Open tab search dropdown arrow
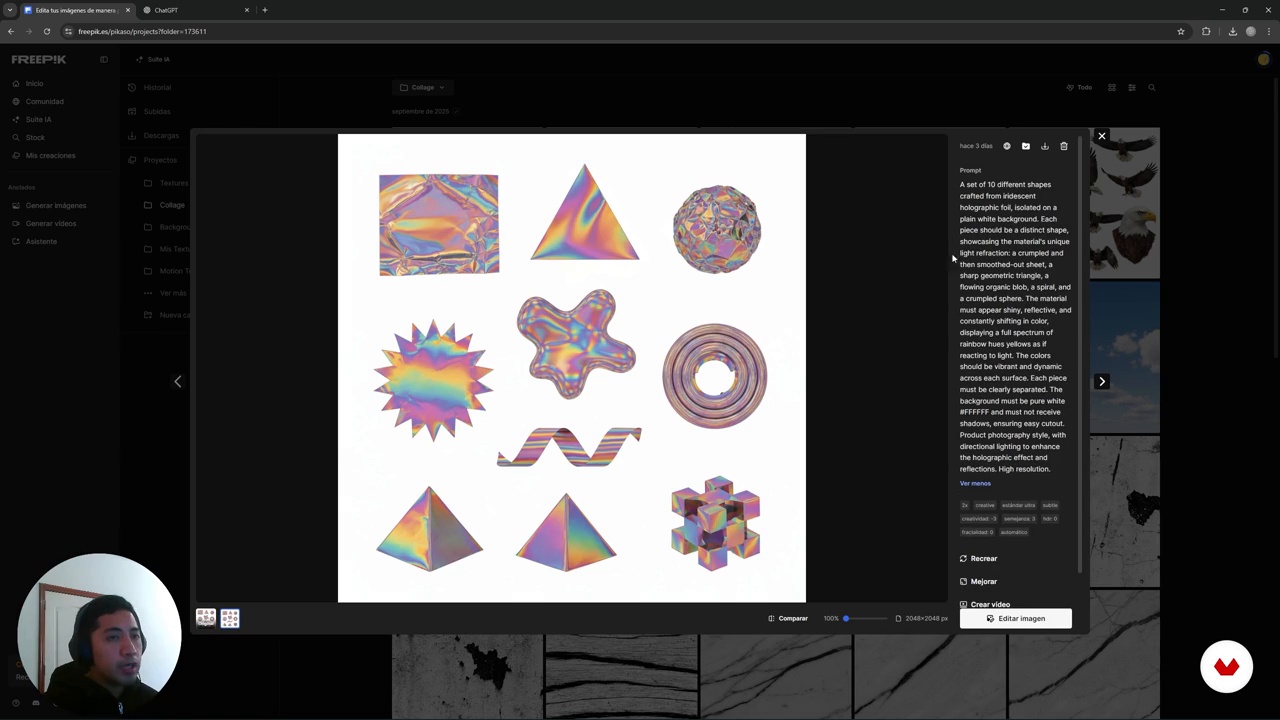The width and height of the screenshot is (1280, 720). 10,10
